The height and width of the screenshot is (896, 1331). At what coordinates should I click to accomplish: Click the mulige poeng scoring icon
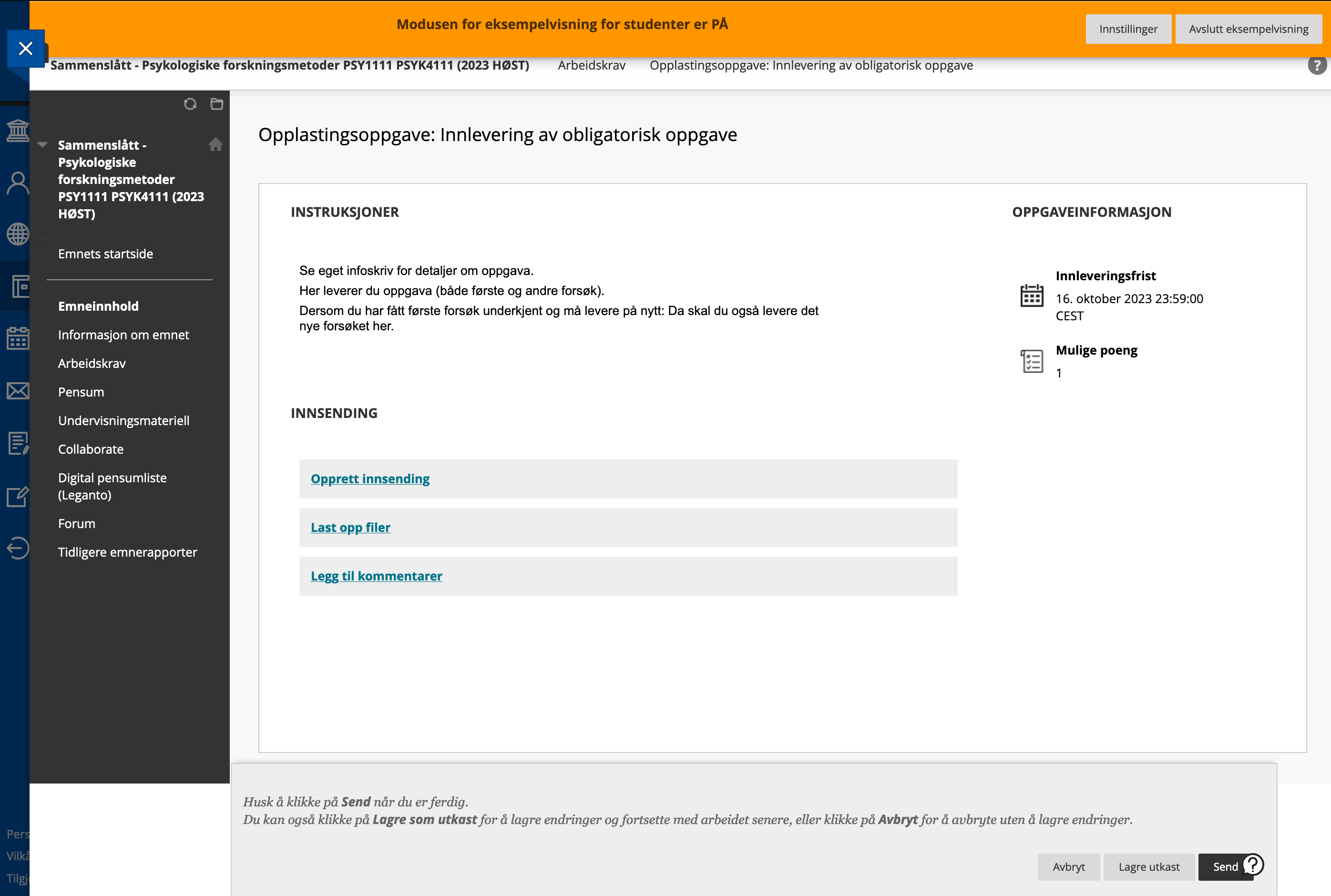tap(1033, 358)
